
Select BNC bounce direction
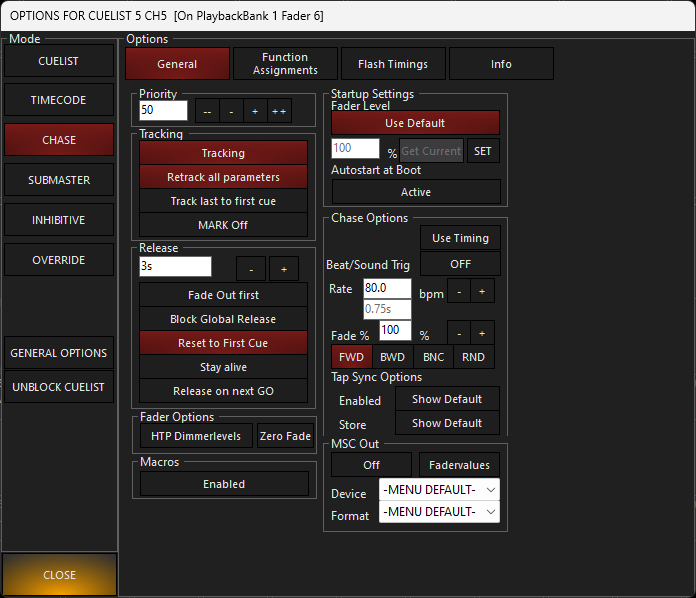pyautogui.click(x=433, y=357)
